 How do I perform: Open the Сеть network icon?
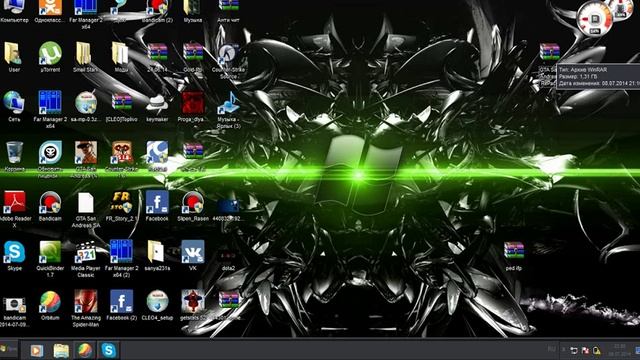pos(14,102)
